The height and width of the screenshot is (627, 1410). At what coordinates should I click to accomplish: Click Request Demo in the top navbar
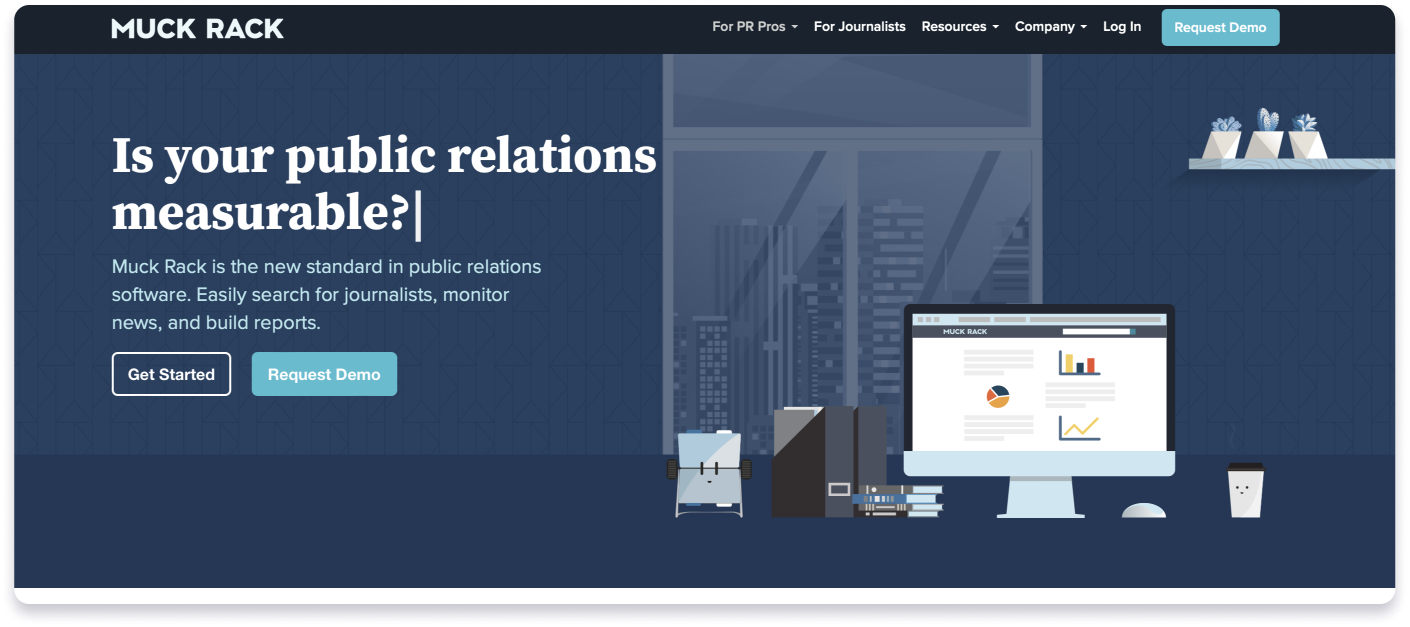(1220, 27)
